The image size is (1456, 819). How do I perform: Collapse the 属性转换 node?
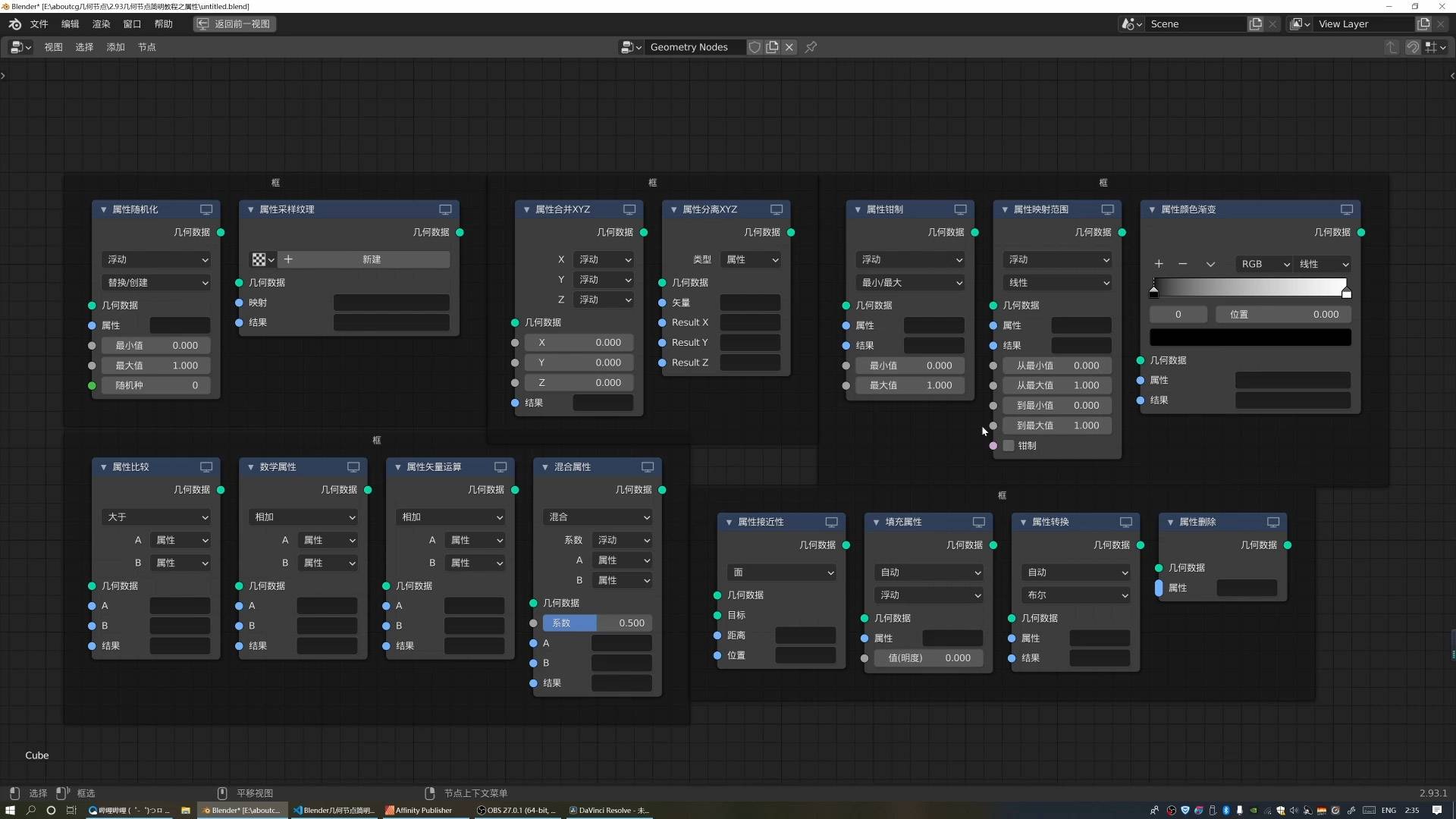pos(1023,522)
